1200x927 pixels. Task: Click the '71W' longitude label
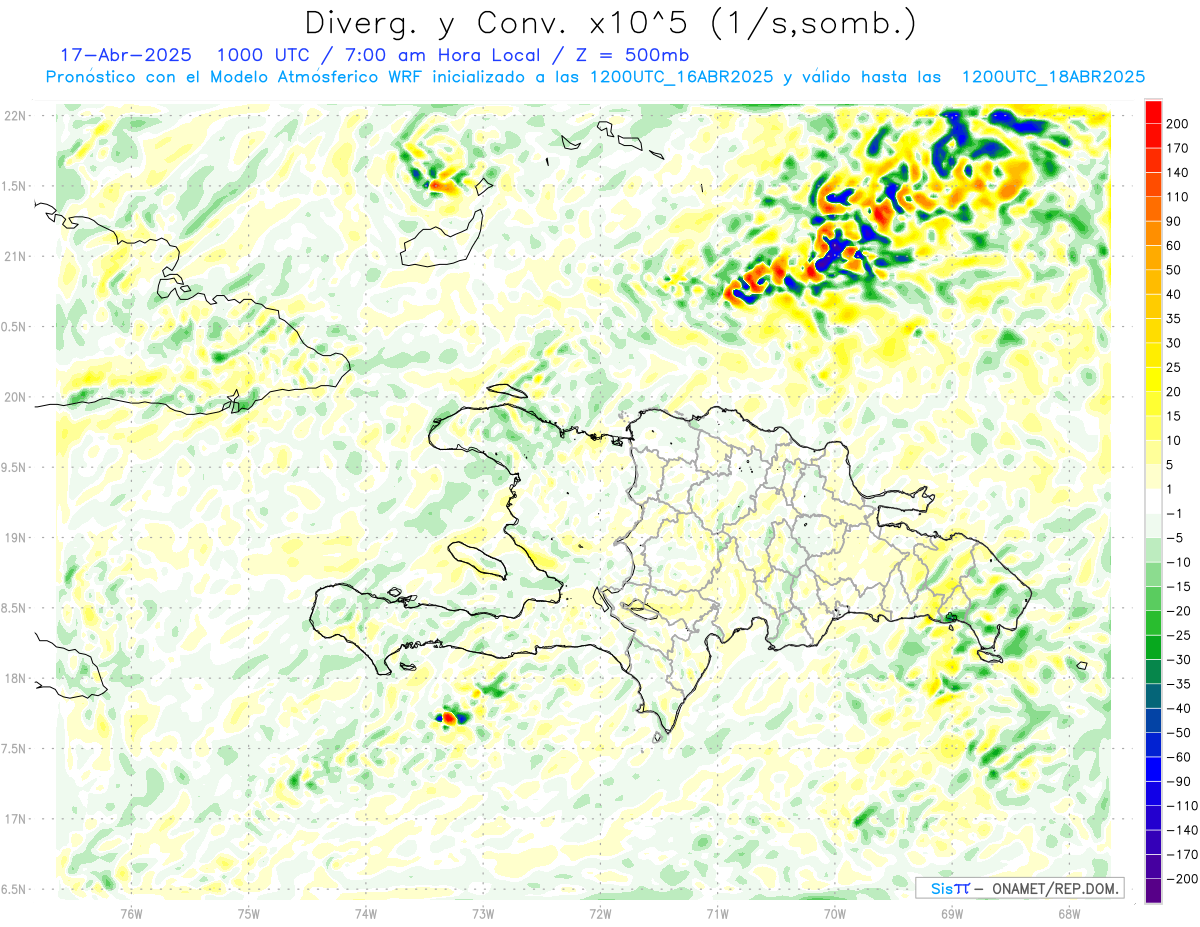pos(717,914)
